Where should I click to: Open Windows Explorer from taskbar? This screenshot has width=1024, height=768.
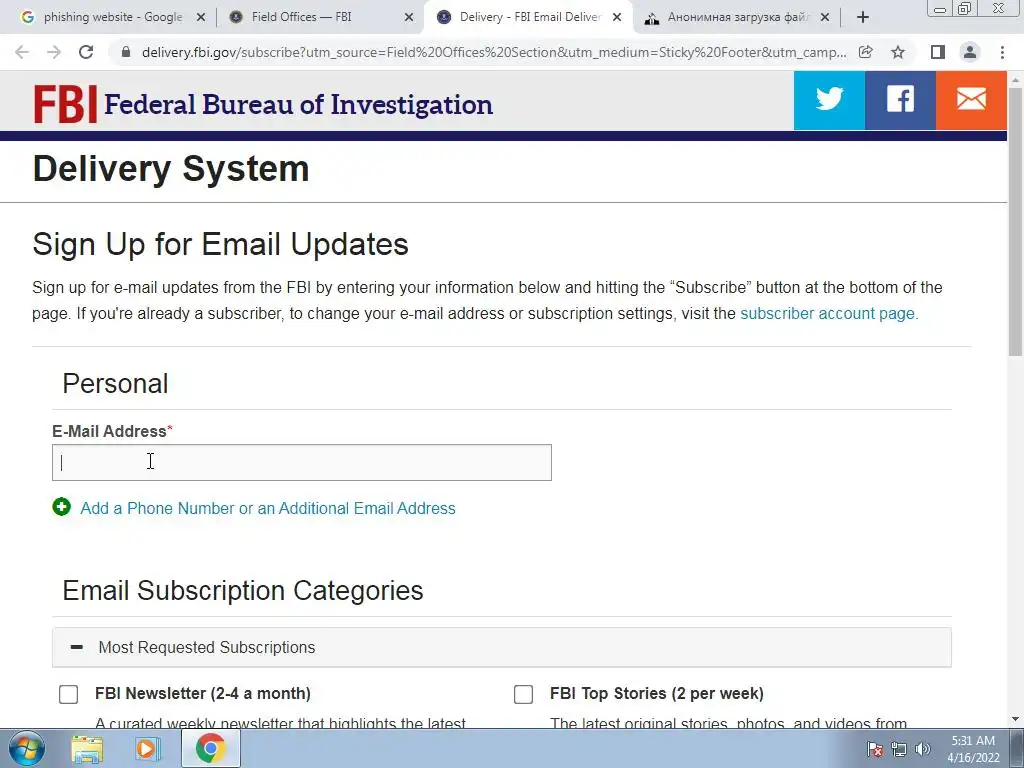[x=87, y=749]
